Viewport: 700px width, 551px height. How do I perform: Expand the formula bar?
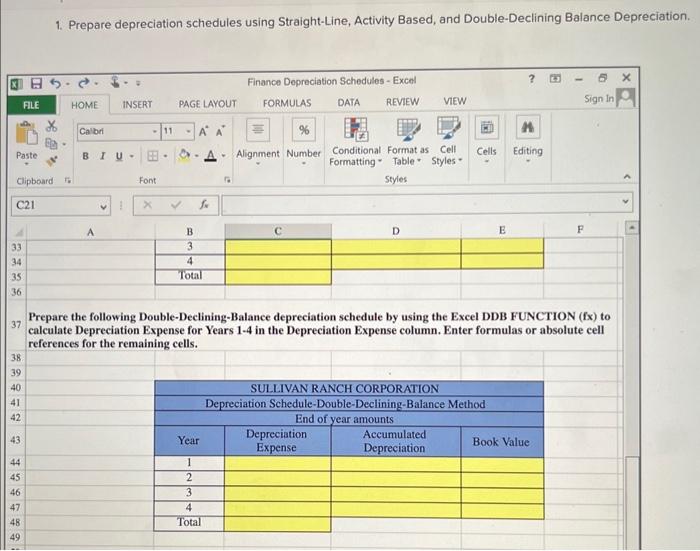tap(625, 201)
